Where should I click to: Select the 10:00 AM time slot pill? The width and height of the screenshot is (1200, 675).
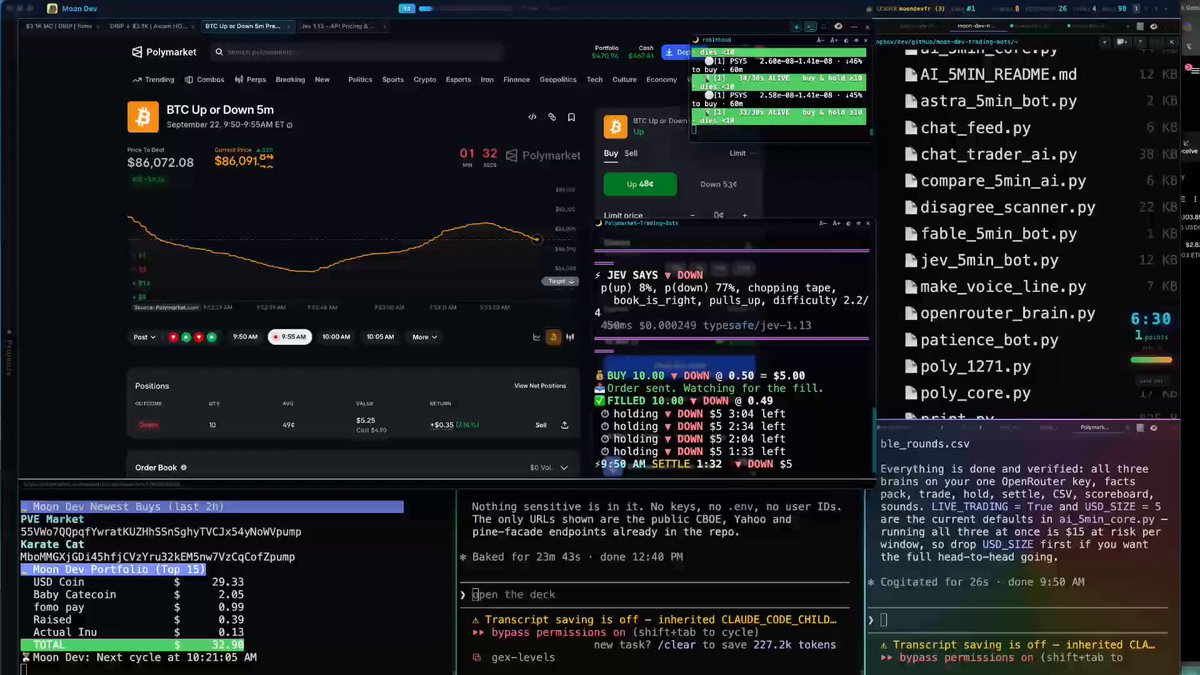pos(336,337)
